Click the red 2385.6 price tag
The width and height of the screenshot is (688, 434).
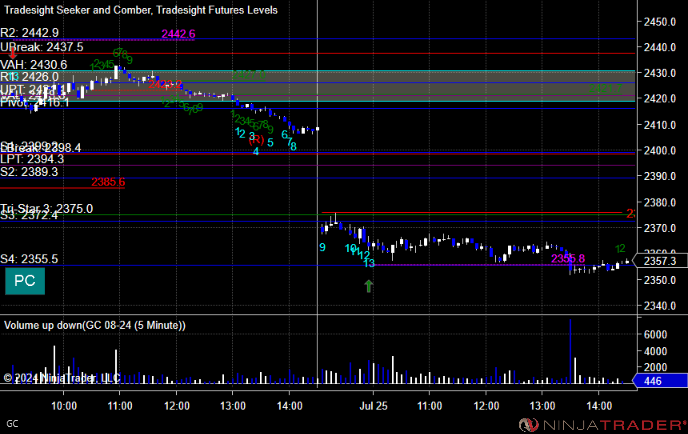tap(108, 182)
